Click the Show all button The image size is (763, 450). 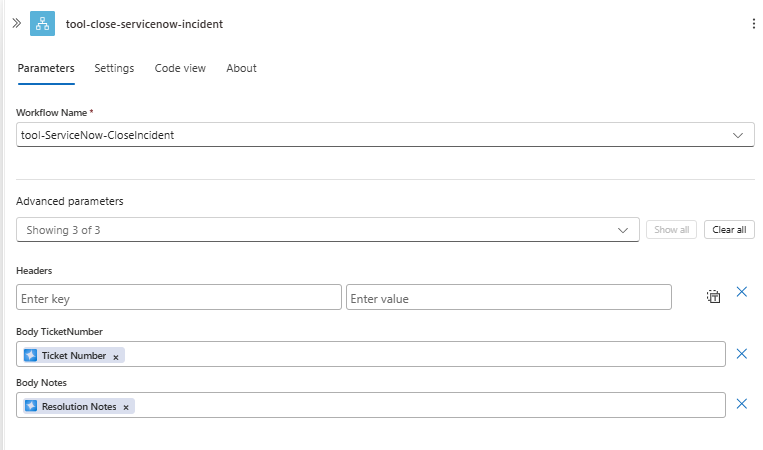pos(671,230)
